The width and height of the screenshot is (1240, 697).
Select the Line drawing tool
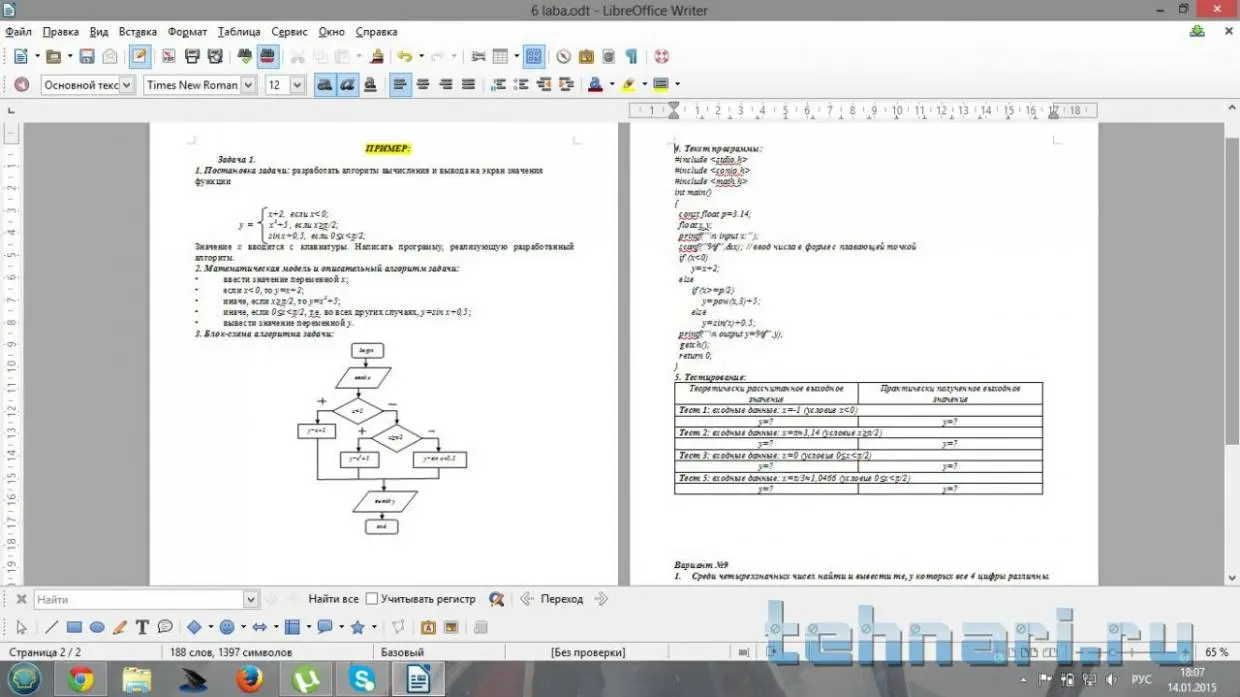51,628
